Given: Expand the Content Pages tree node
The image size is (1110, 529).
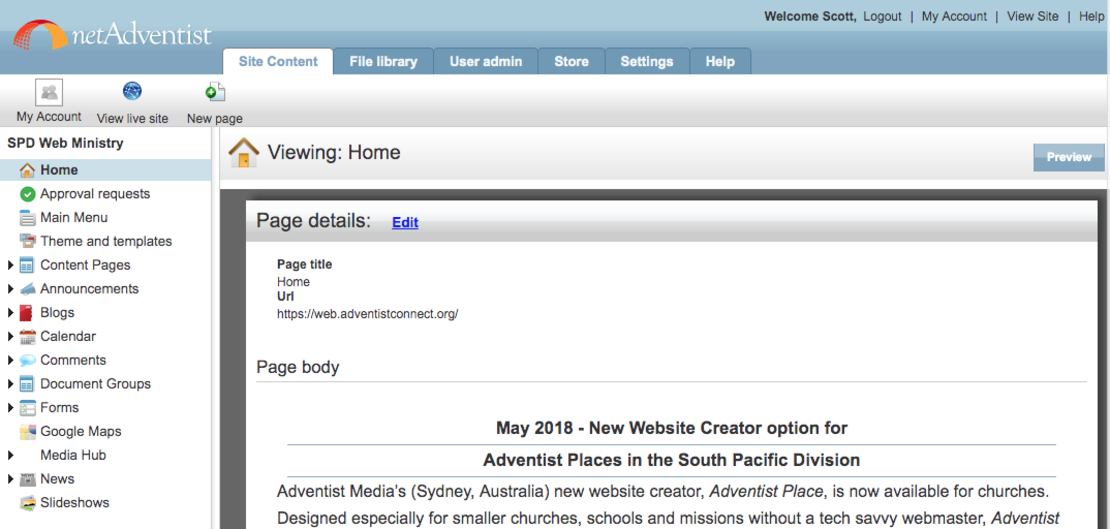Looking at the screenshot, I should click(x=11, y=266).
